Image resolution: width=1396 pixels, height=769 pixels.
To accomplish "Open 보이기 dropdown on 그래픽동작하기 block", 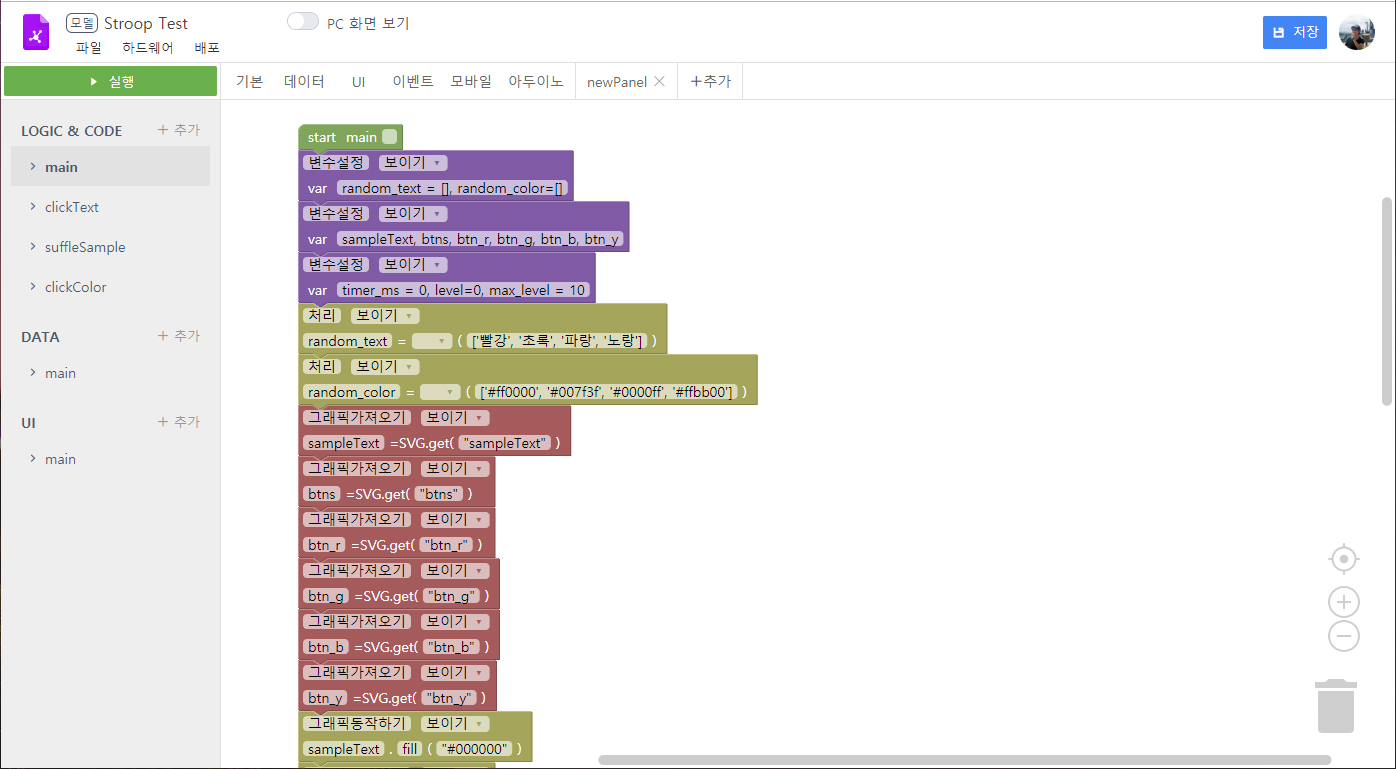I will (x=454, y=723).
